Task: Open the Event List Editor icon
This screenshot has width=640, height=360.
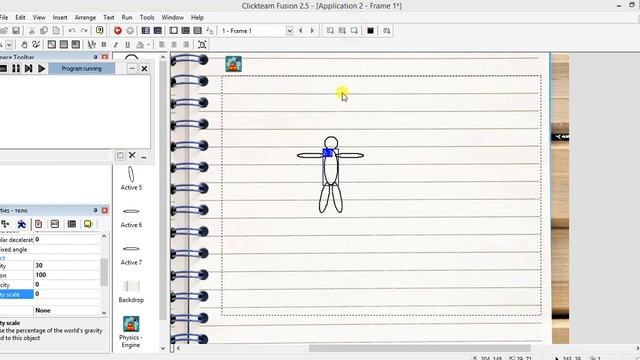Action: pyautogui.click(x=198, y=31)
